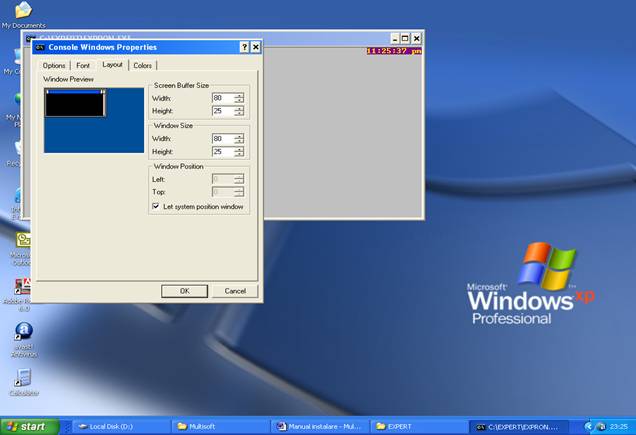Click the system tray notification icon
Image resolution: width=636 pixels, height=435 pixels.
pyautogui.click(x=601, y=426)
